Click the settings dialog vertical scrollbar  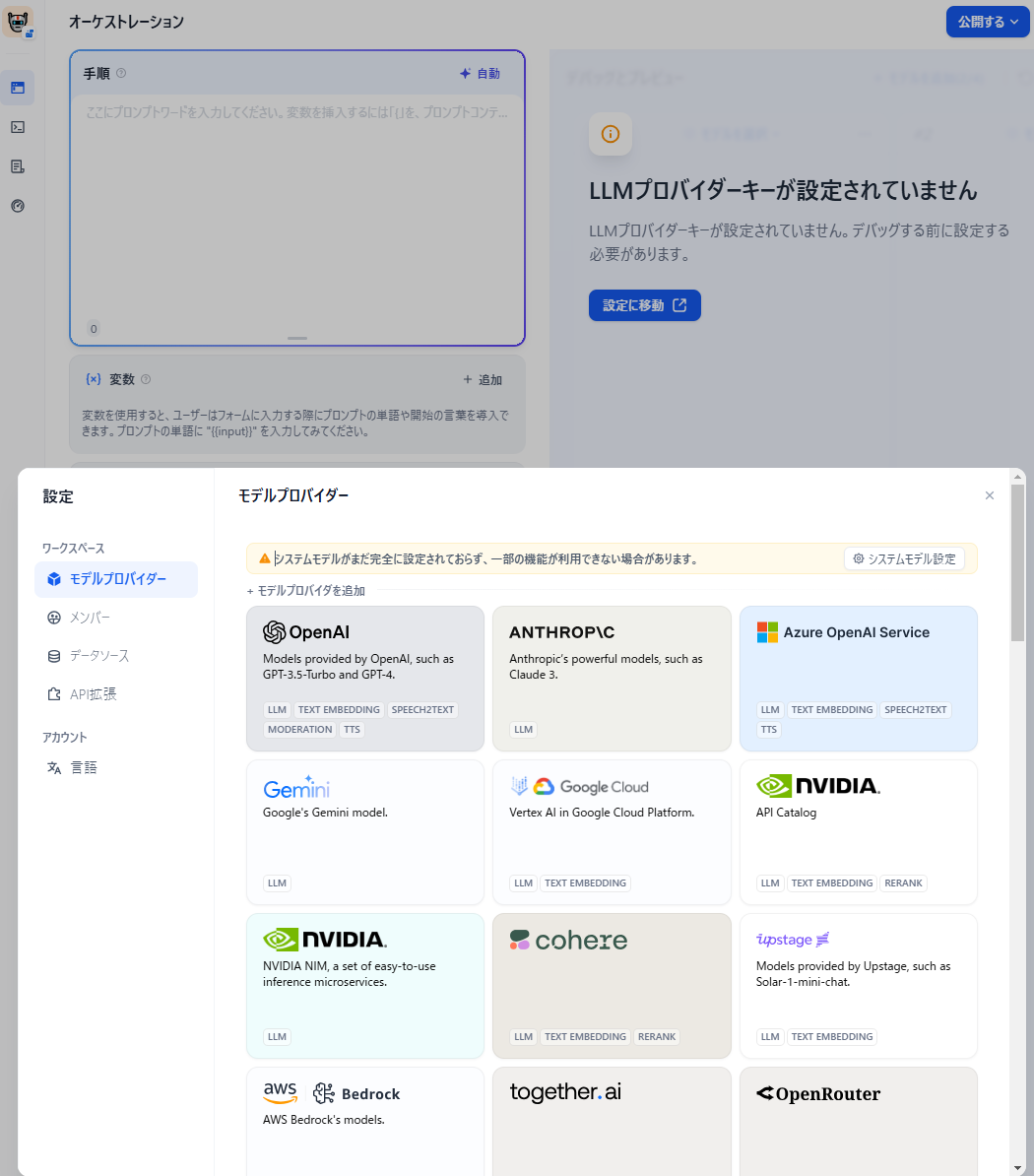pos(1017,562)
